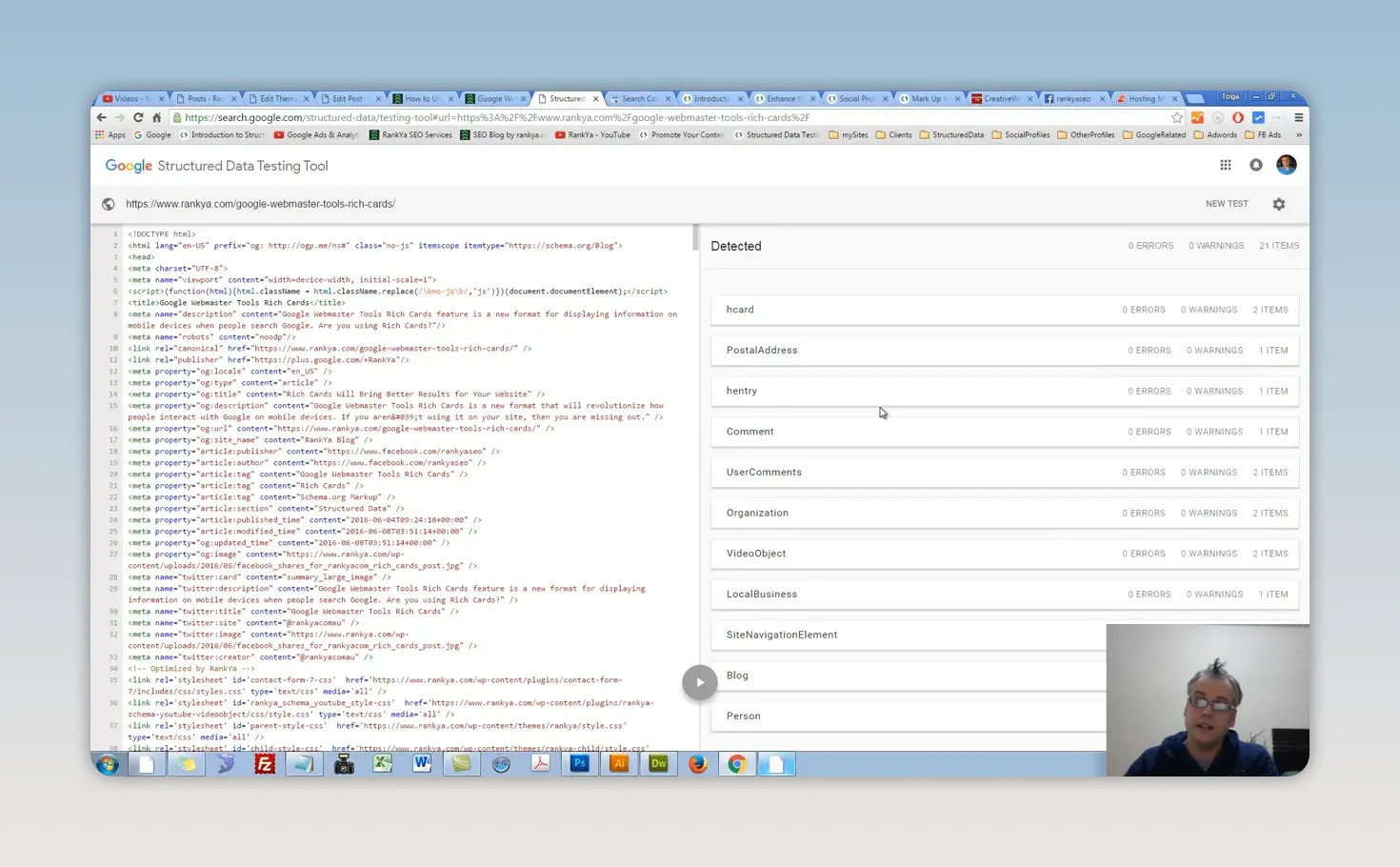Bookmark this page with the star icon

tap(1177, 117)
